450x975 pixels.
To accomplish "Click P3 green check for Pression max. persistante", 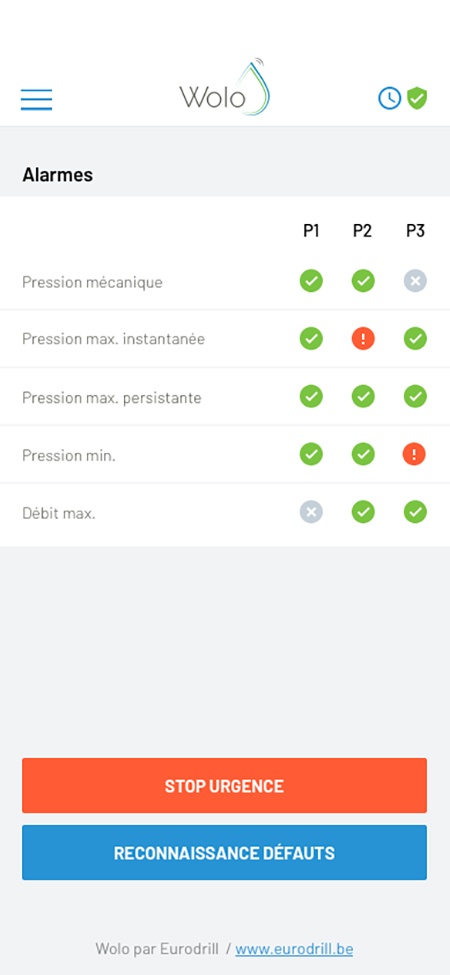I will click(x=415, y=397).
